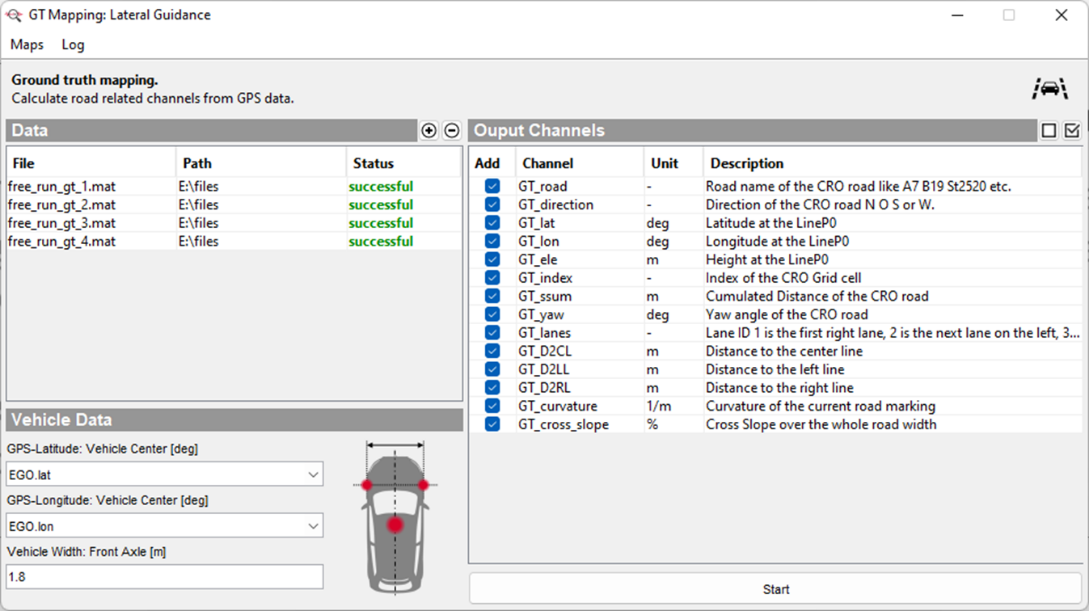Click the Status column header
Image resolution: width=1089 pixels, height=611 pixels.
tap(373, 163)
